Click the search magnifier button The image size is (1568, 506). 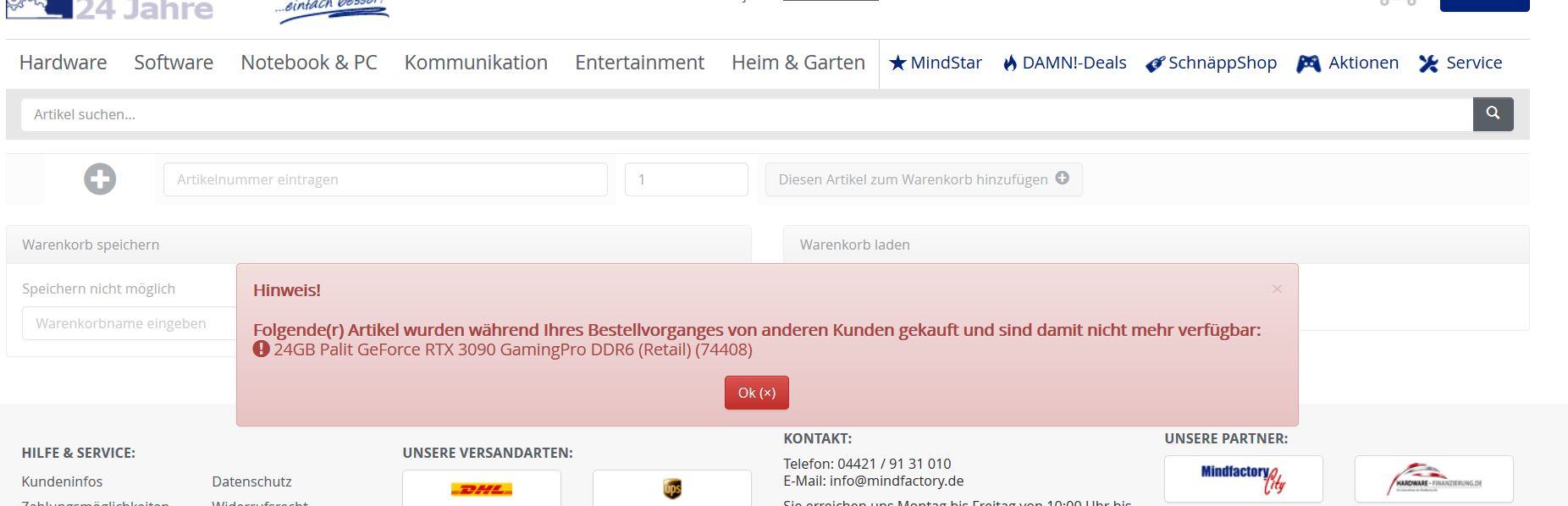(1493, 114)
